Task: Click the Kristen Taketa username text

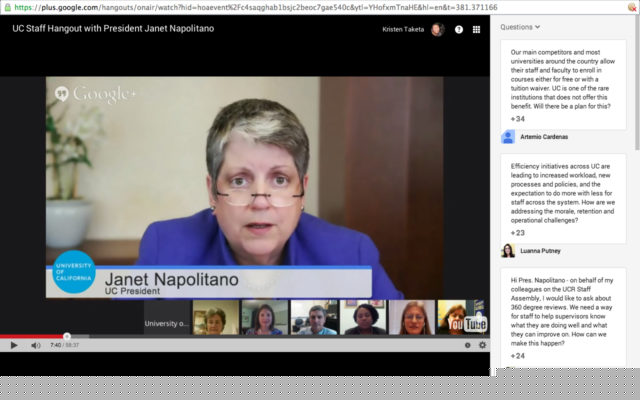Action: click(x=403, y=29)
